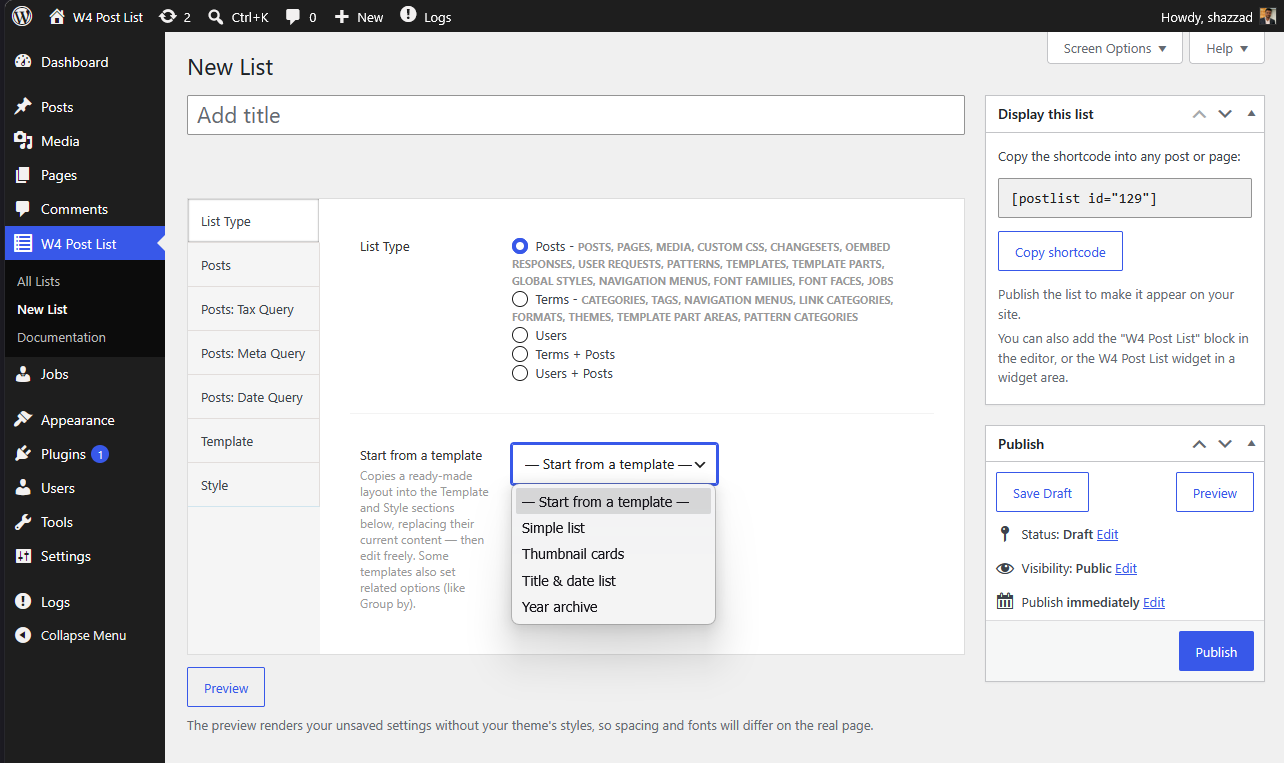1284x763 pixels.
Task: Open the Style settings tab
Action: 253,485
